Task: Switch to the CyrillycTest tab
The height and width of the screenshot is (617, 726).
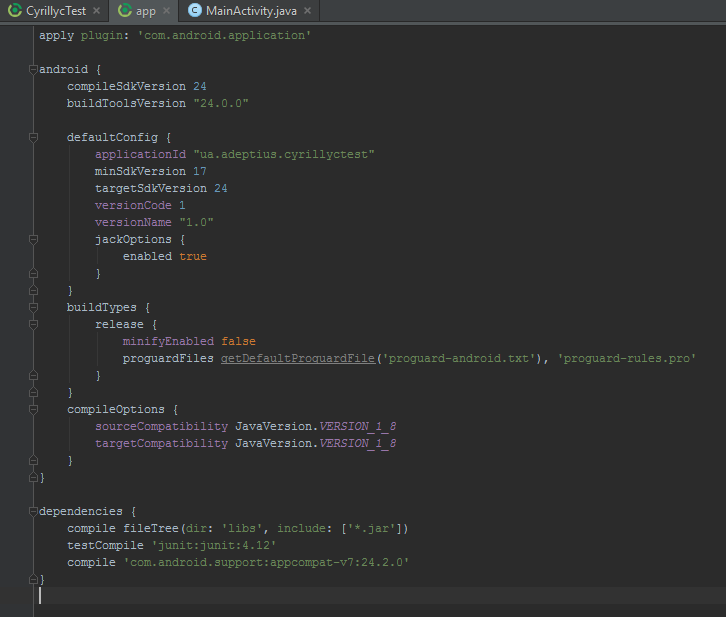Action: click(56, 11)
